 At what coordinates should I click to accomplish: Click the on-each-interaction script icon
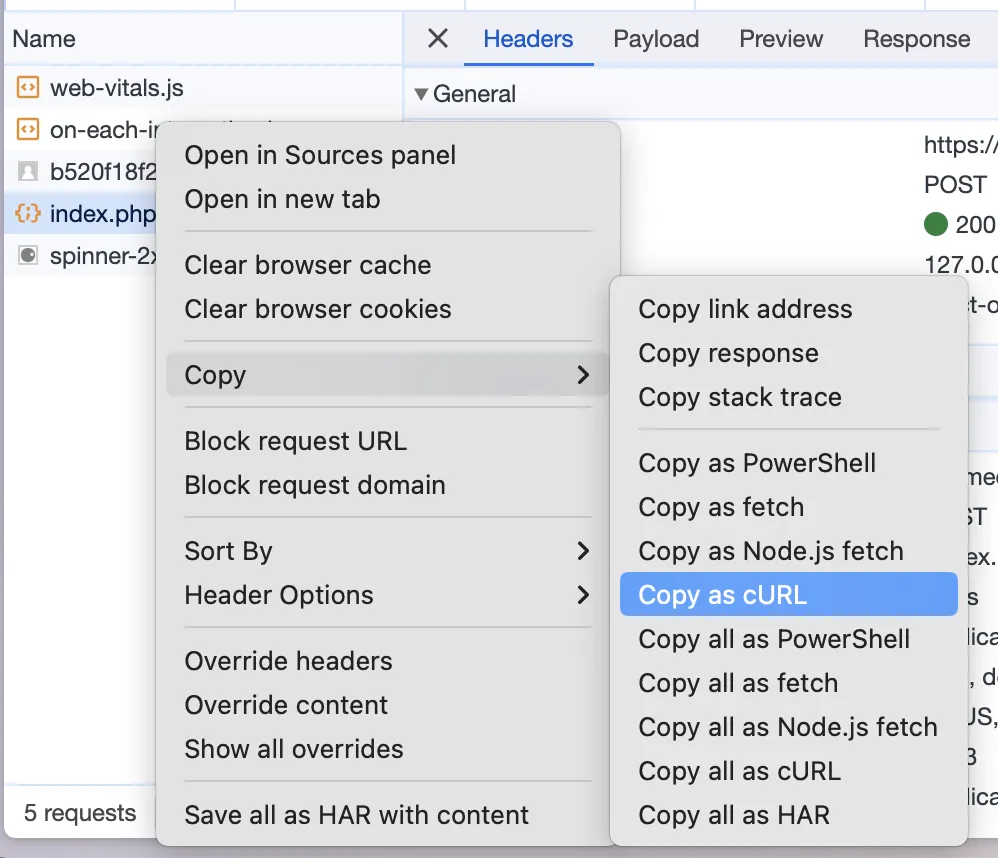click(28, 130)
